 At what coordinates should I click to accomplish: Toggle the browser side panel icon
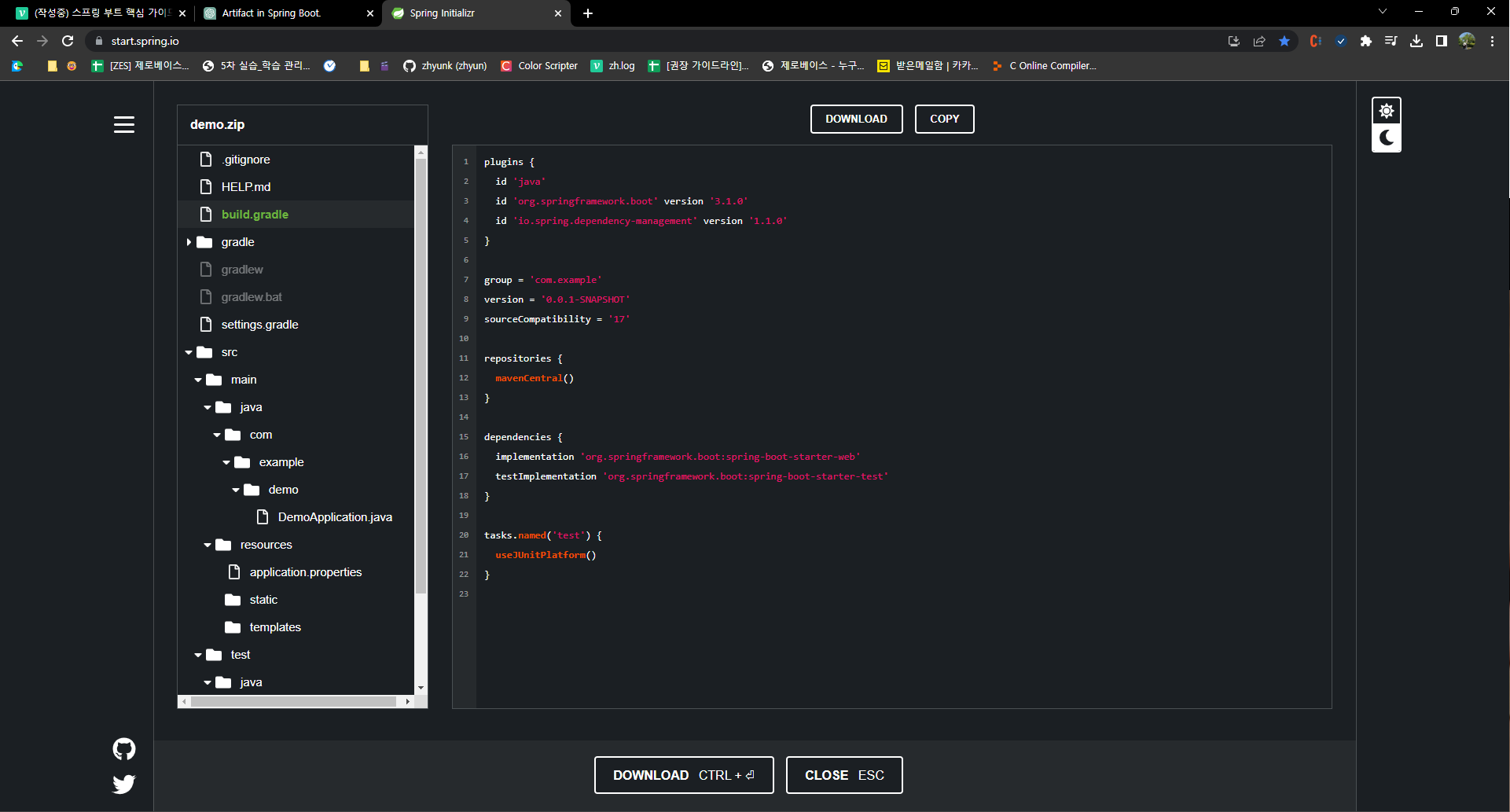tap(1442, 41)
